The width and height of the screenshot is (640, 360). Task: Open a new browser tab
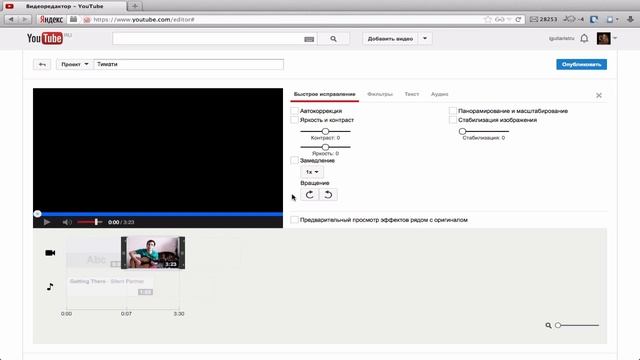[x=135, y=6]
